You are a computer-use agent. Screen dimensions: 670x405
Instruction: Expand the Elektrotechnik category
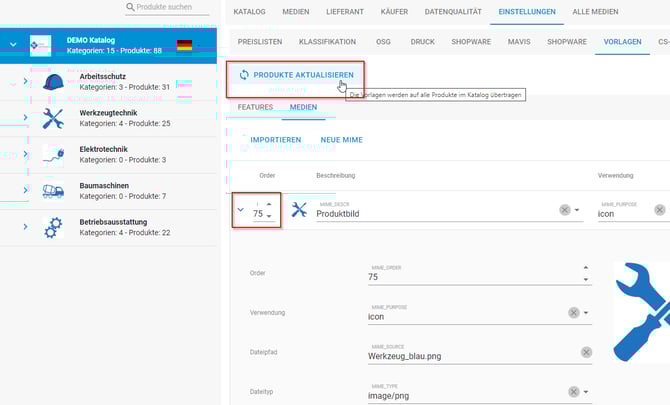tap(25, 153)
